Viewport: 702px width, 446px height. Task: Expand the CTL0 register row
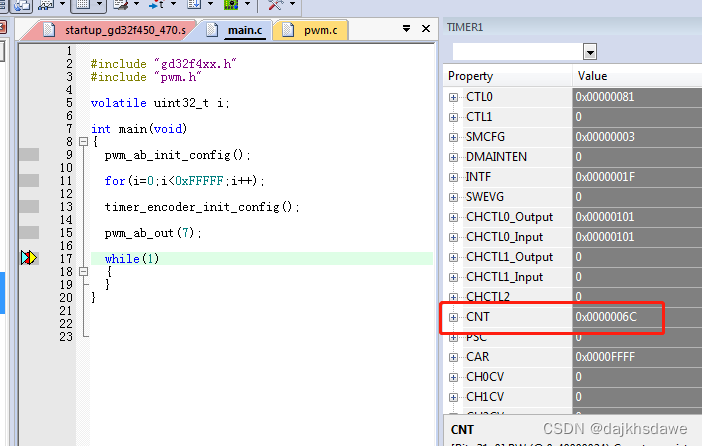click(453, 97)
